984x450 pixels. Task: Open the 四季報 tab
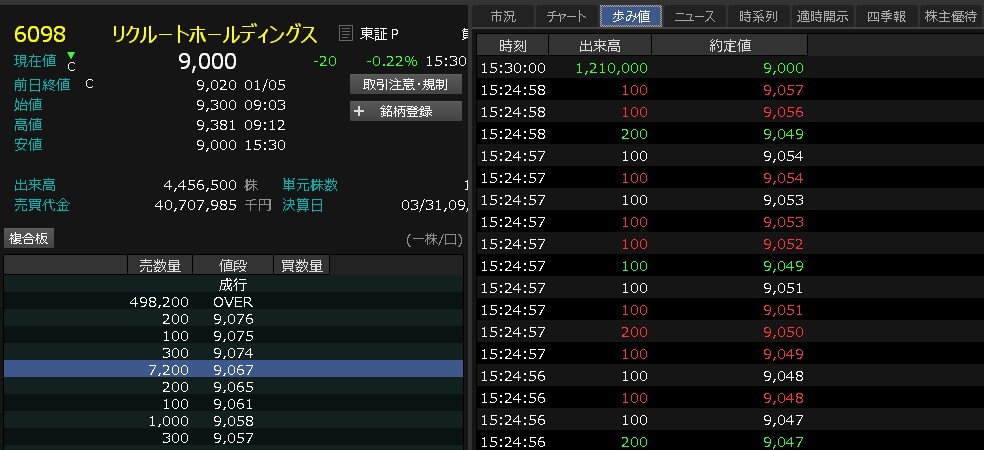[x=885, y=16]
